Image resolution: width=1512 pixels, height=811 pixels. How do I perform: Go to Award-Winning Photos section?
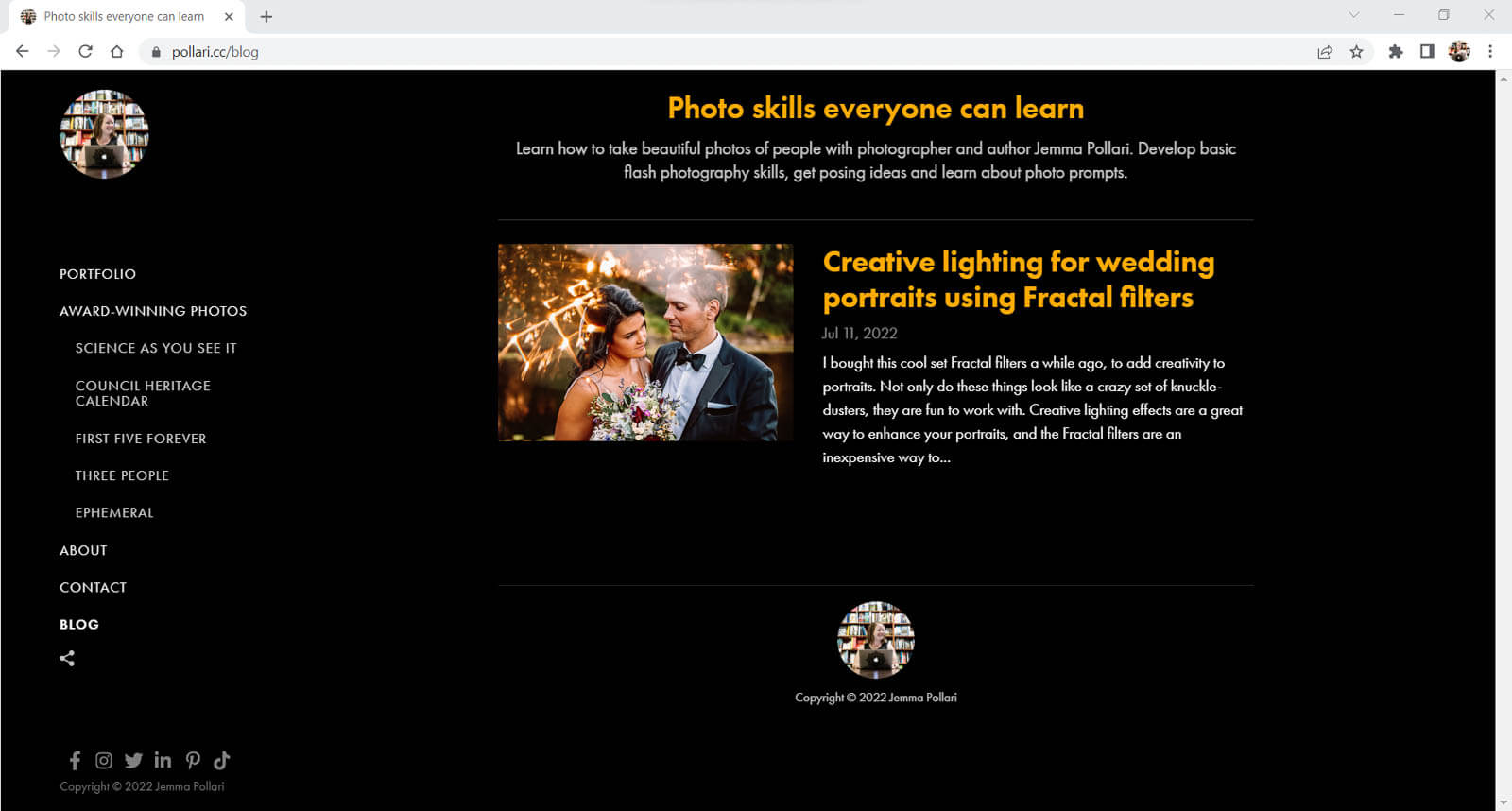153,311
